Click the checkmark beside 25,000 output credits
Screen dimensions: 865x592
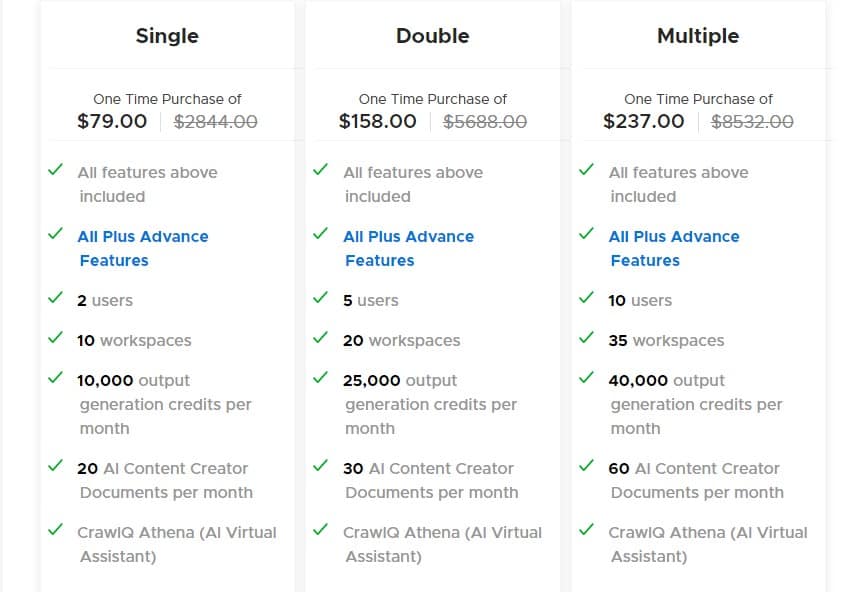(321, 378)
